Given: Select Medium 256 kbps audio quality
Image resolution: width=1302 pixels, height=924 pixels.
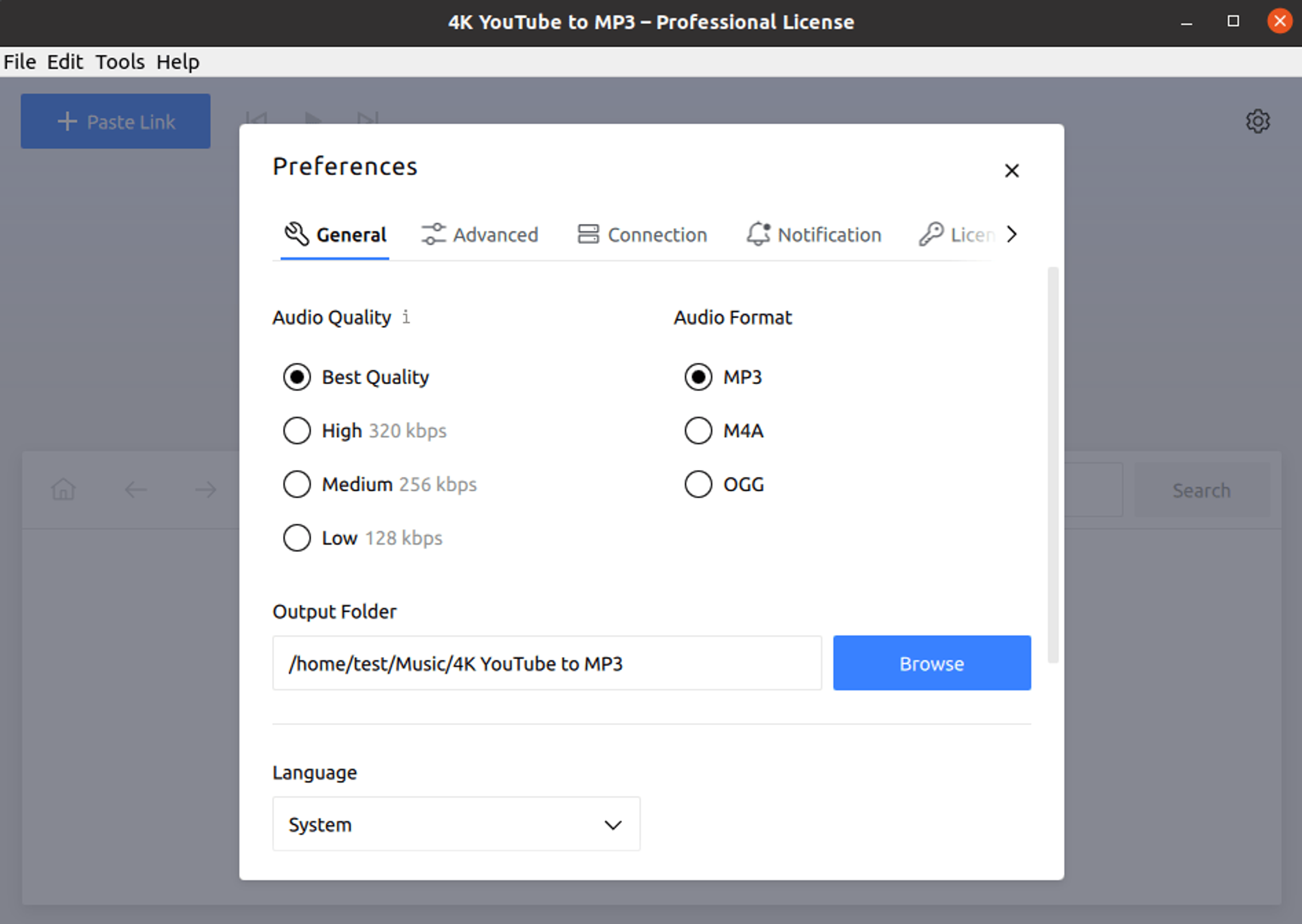Looking at the screenshot, I should click(297, 484).
